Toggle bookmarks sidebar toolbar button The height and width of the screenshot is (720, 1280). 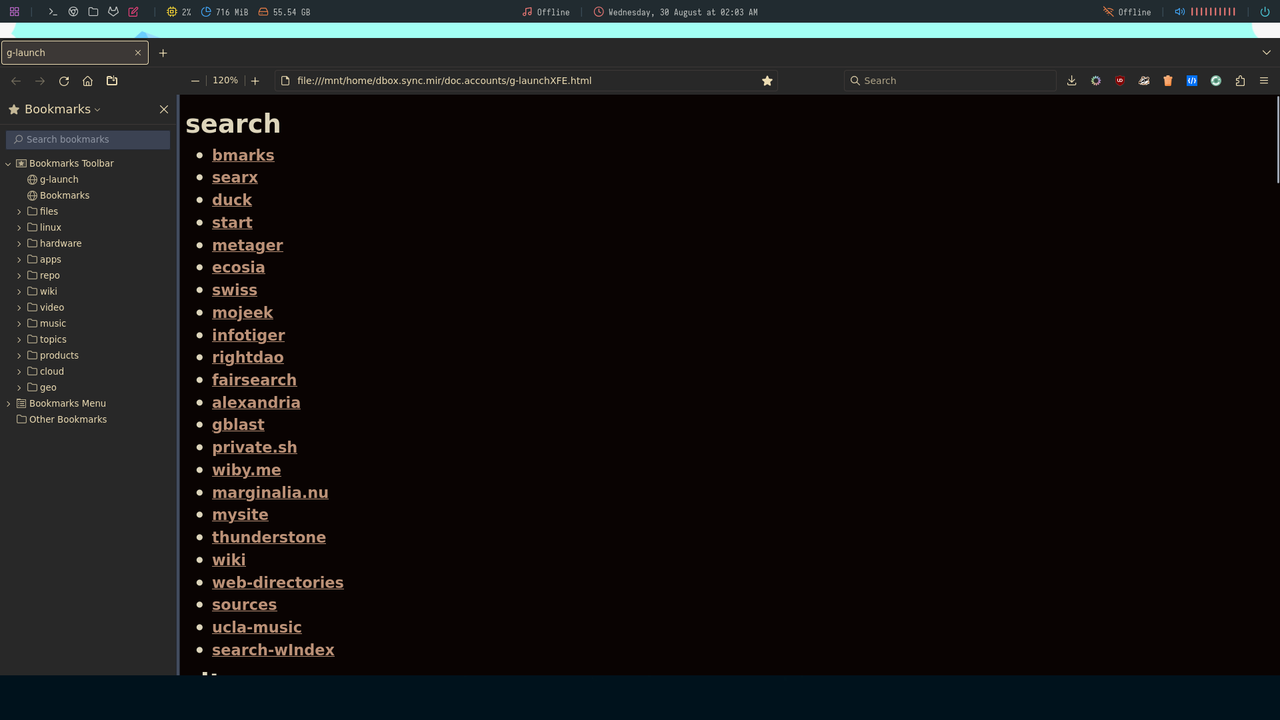point(112,81)
